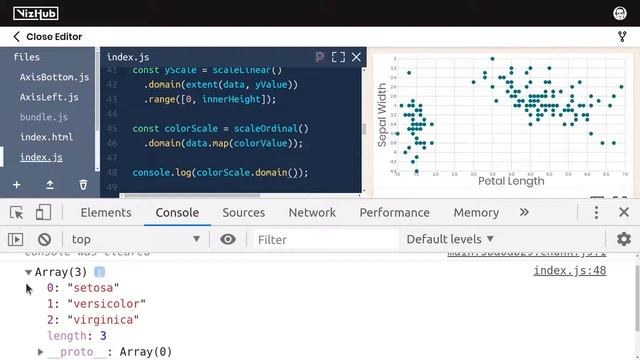Expand the __proto__ Array(0) entry
The image size is (640, 360).
(40, 351)
